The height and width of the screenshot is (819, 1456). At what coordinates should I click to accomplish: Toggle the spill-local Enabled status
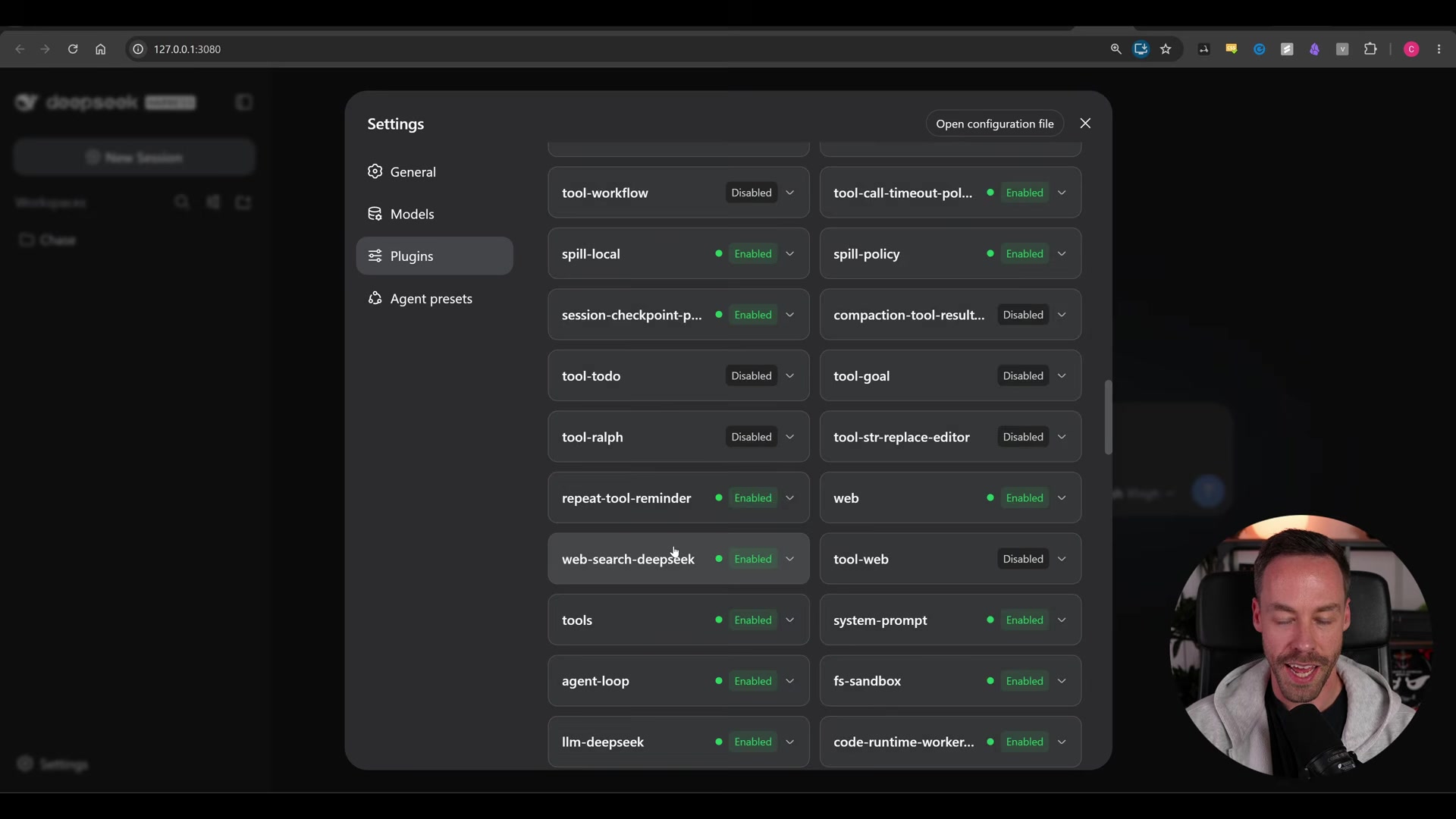coord(753,254)
